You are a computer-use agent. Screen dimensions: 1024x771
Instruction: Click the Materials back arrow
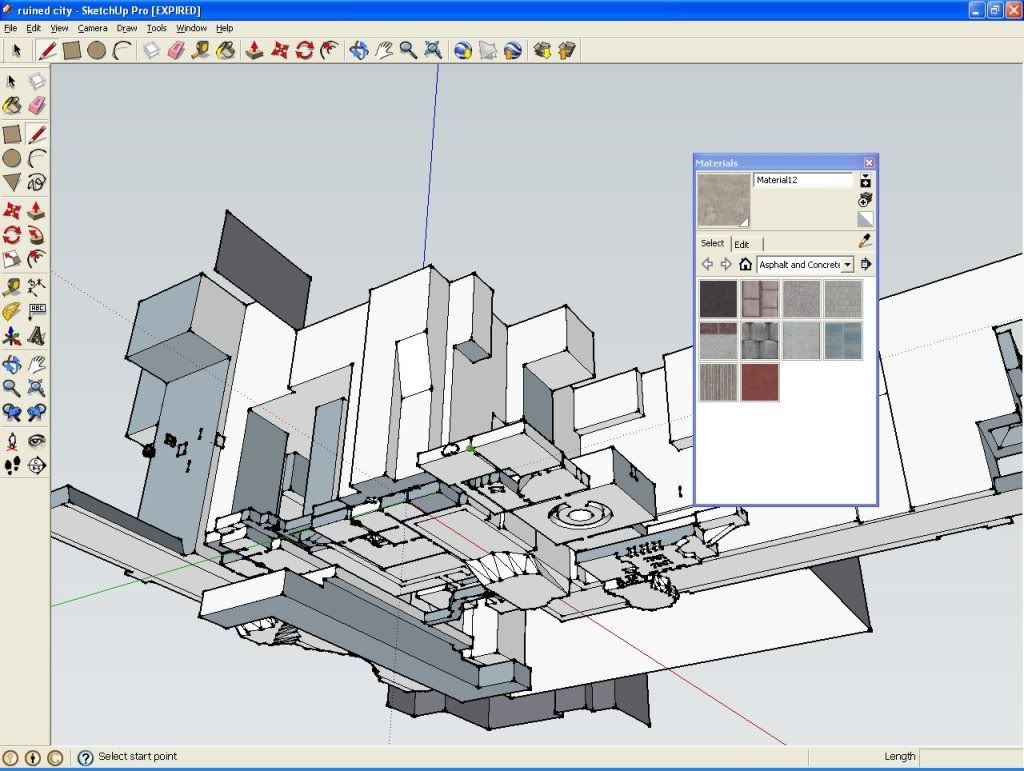click(x=707, y=264)
